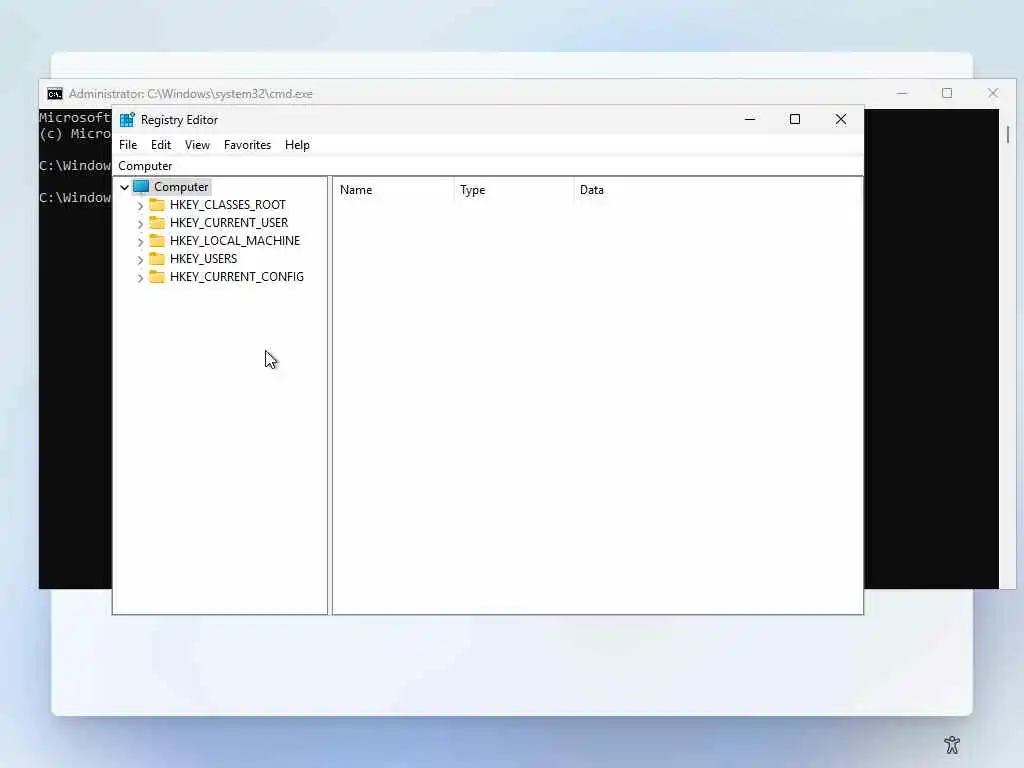Viewport: 1024px width, 768px height.
Task: Click the HKEY_LOCAL_MACHINE folder icon
Action: [157, 241]
